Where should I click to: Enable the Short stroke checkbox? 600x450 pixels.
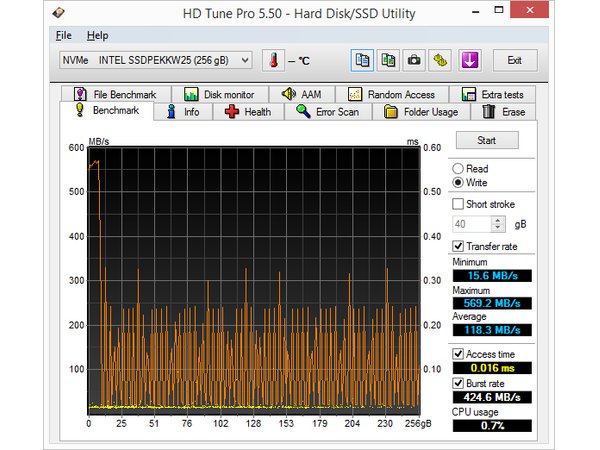pyautogui.click(x=458, y=204)
